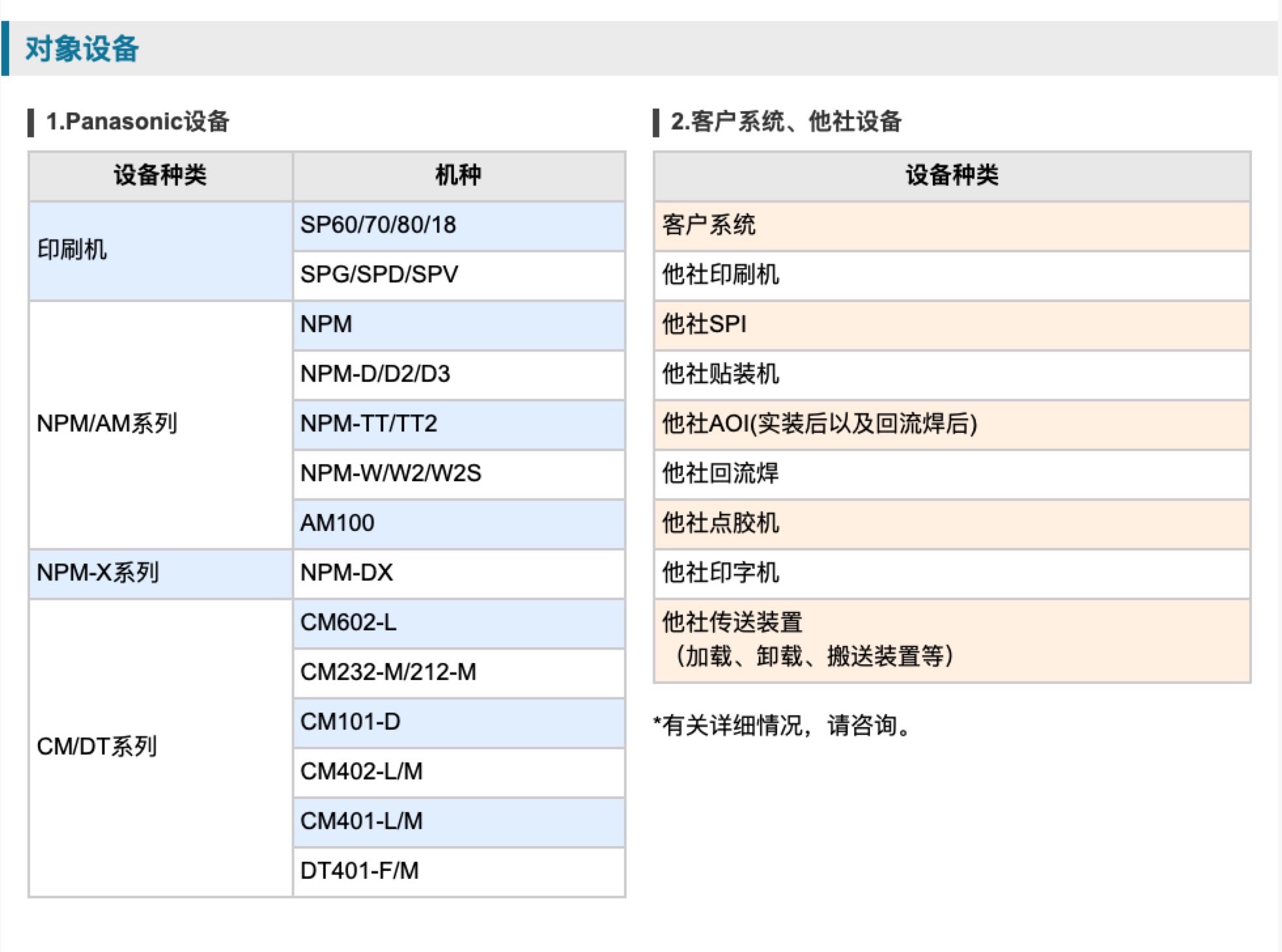Click the 机种 column header
This screenshot has height=952, width=1282.
[459, 175]
